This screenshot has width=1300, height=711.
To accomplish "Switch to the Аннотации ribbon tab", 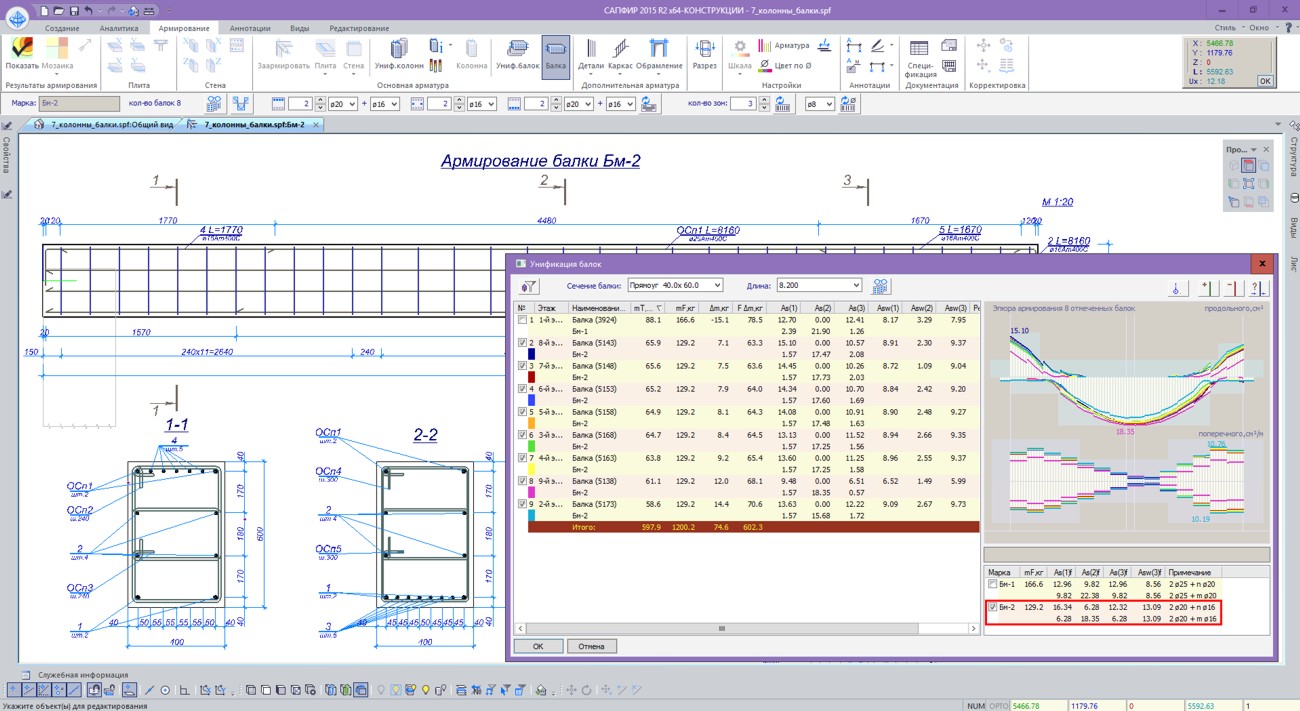I will point(250,28).
